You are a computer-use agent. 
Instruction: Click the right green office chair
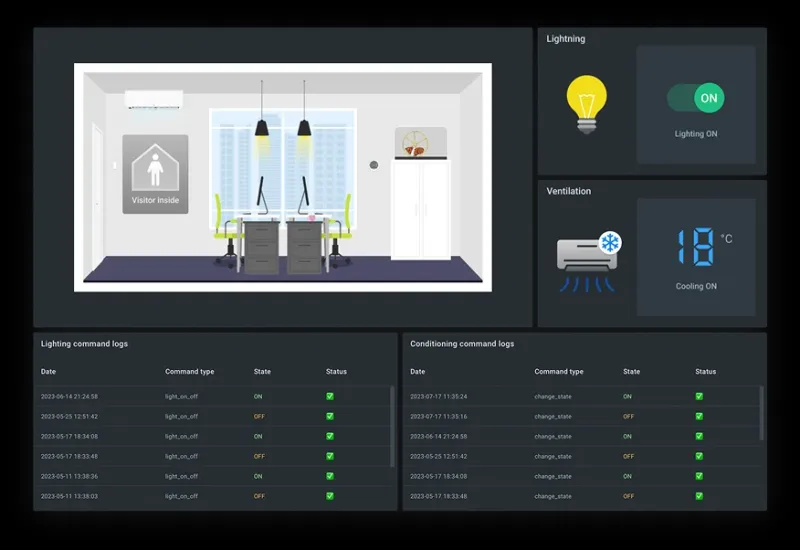pos(339,231)
